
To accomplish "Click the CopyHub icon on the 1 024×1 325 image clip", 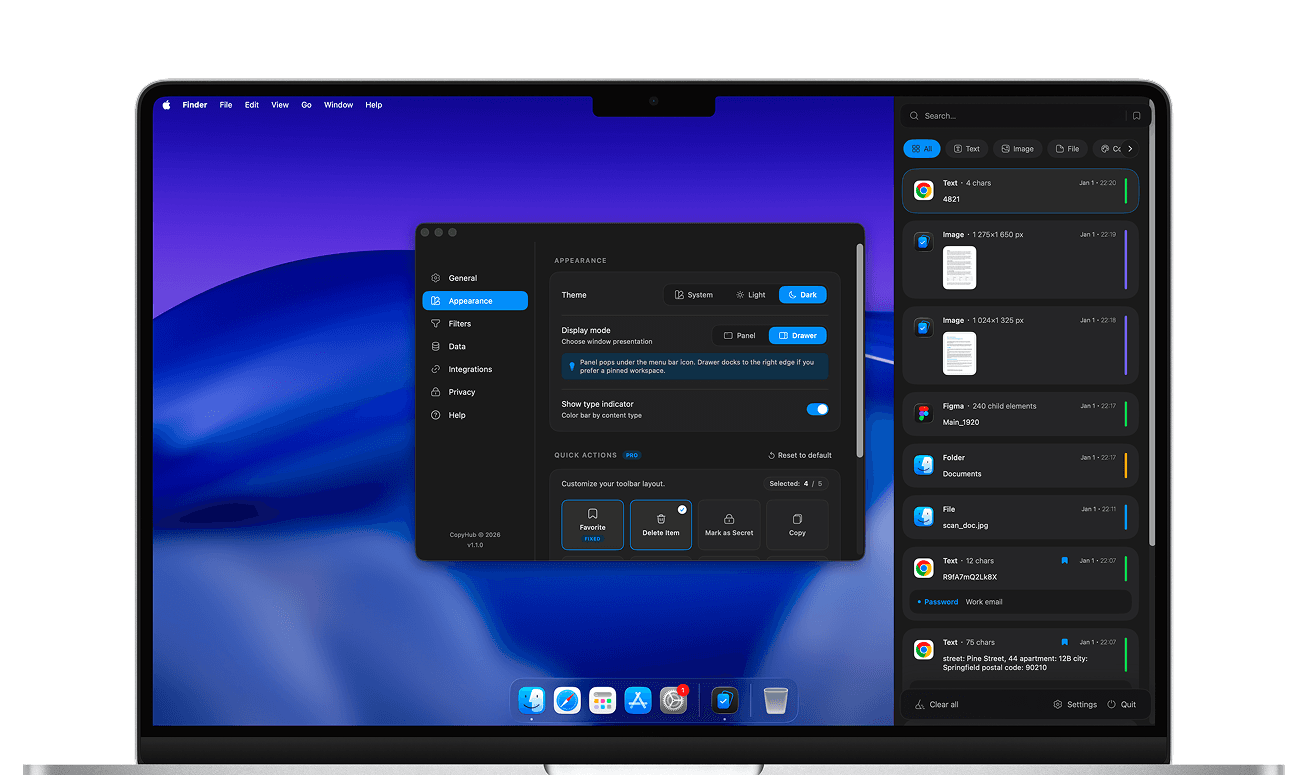I will tap(923, 328).
